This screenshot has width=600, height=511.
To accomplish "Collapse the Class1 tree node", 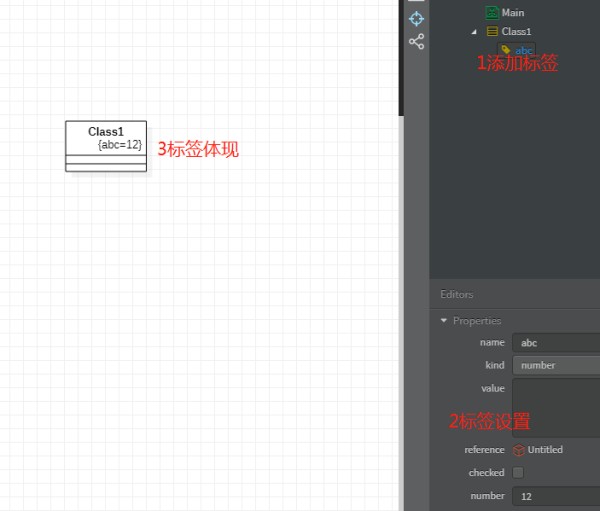I will [474, 32].
